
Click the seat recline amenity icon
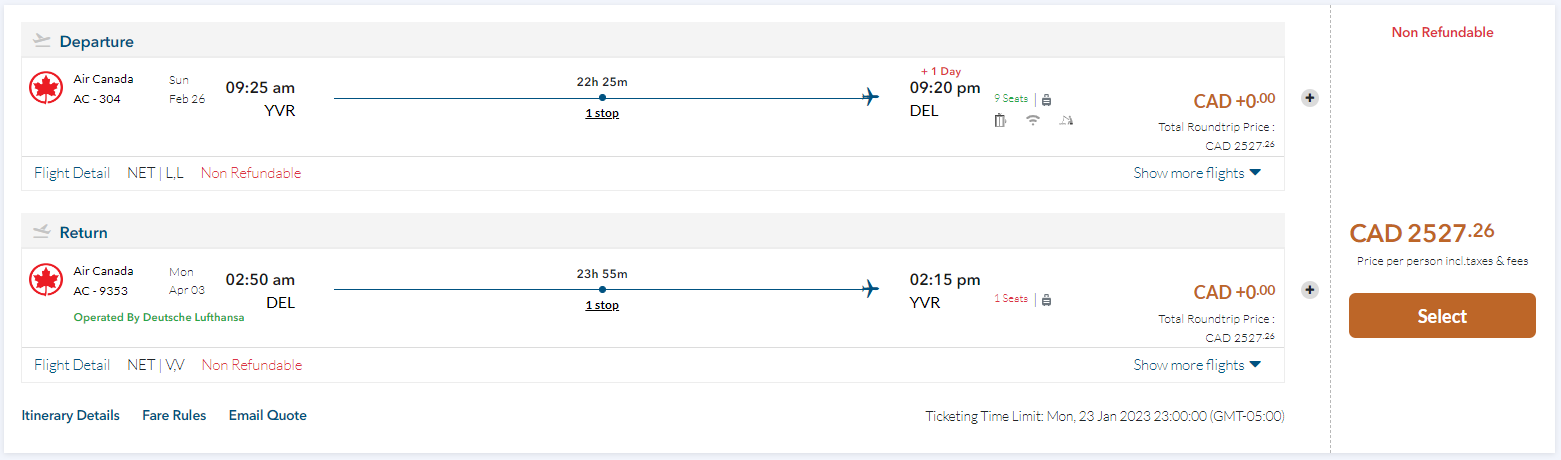1066,121
